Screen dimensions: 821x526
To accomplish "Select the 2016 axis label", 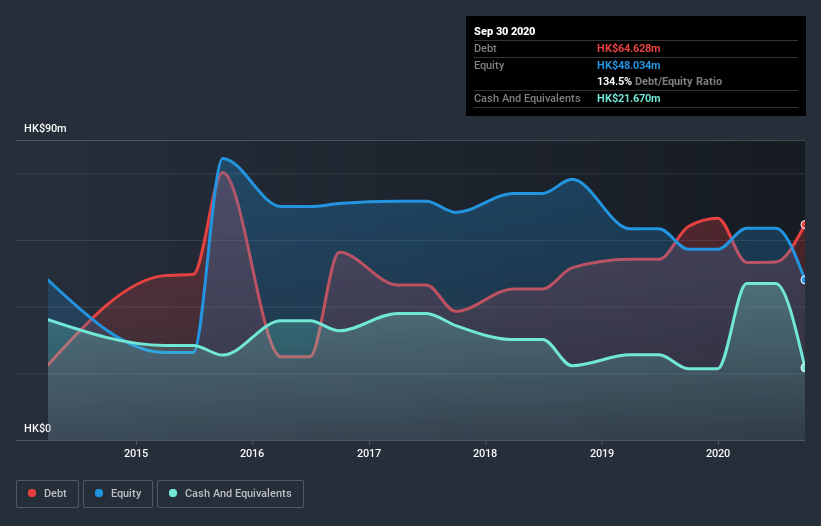I will pyautogui.click(x=252, y=453).
